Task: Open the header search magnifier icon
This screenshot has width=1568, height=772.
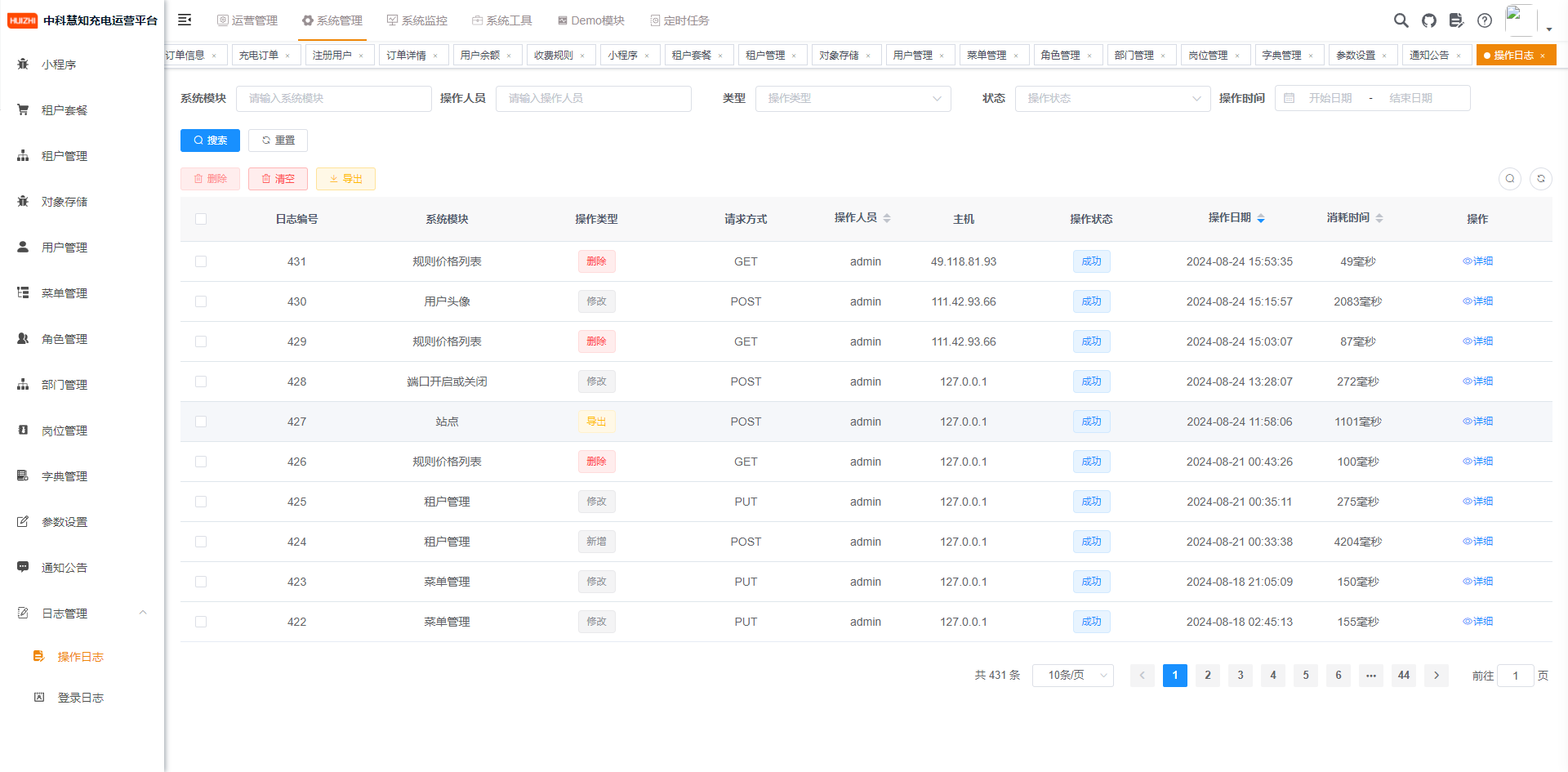Action: (x=1401, y=20)
